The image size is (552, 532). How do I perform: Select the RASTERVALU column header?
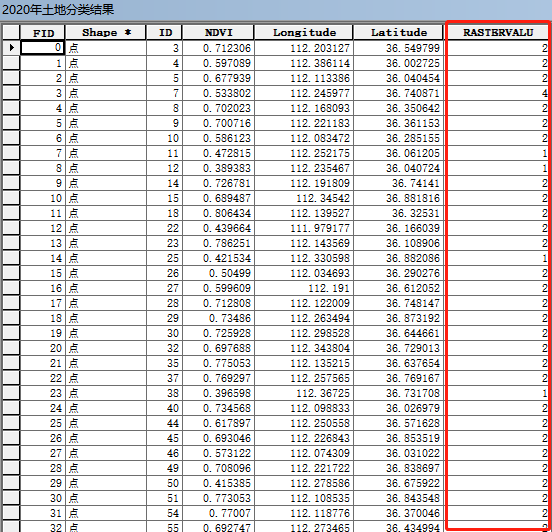498,33
